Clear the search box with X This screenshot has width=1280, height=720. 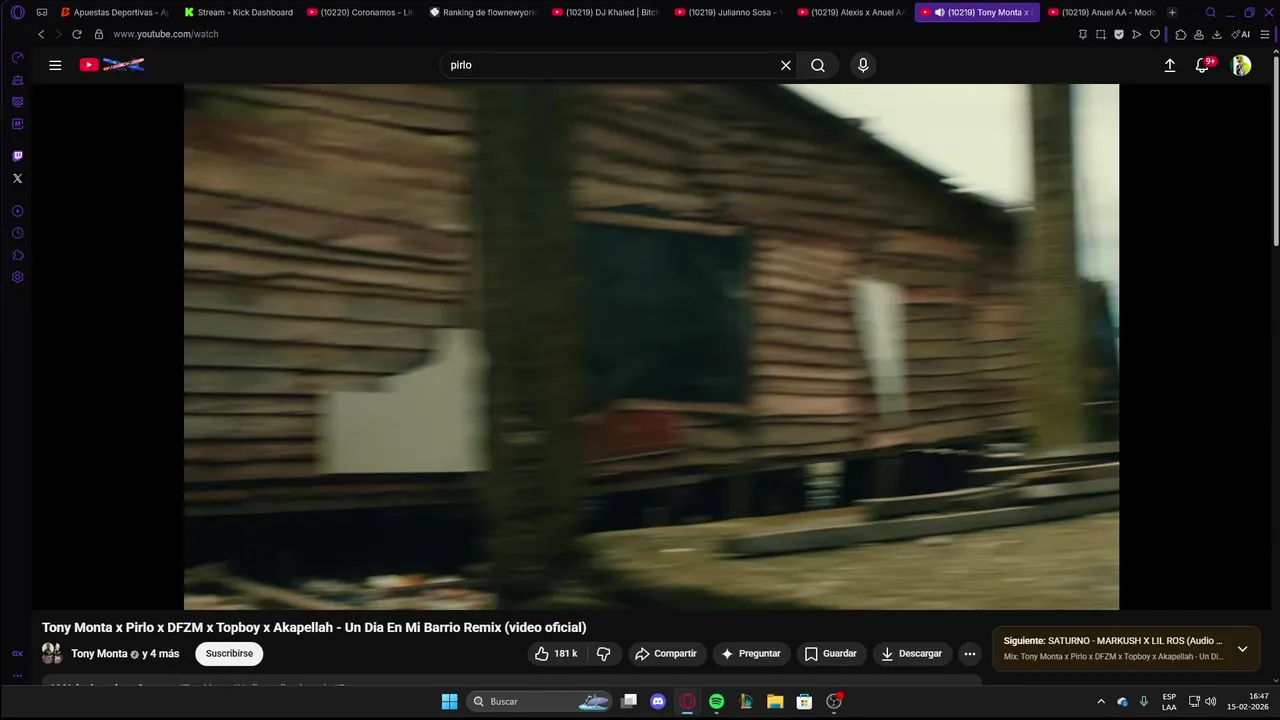click(786, 65)
